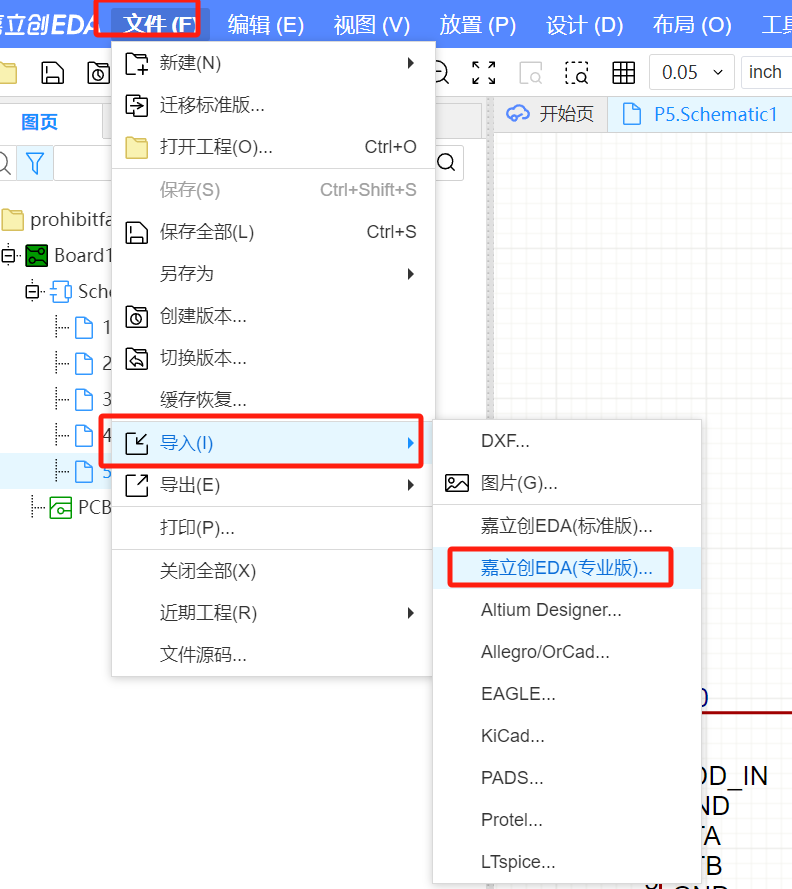792x889 pixels.
Task: Collapse the Board1 tree node
Action: pos(9,255)
